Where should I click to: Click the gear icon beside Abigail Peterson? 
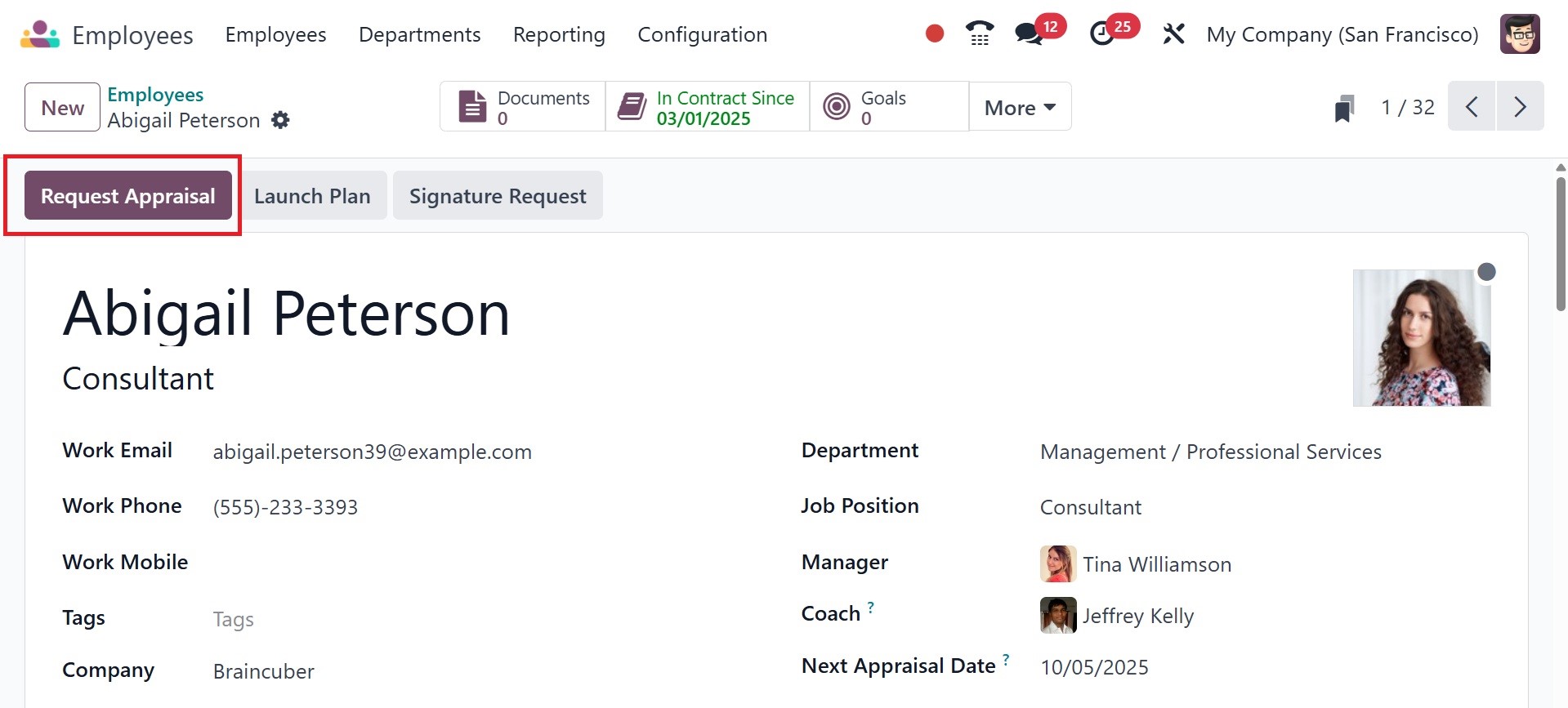[280, 120]
